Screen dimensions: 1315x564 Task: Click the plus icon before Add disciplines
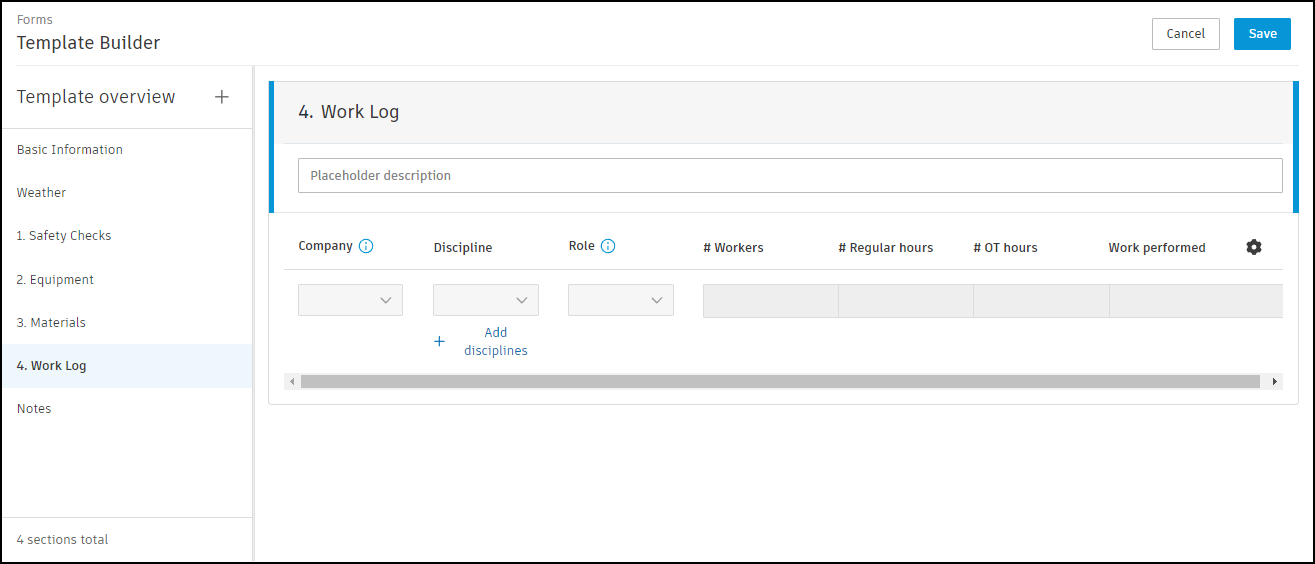click(439, 341)
